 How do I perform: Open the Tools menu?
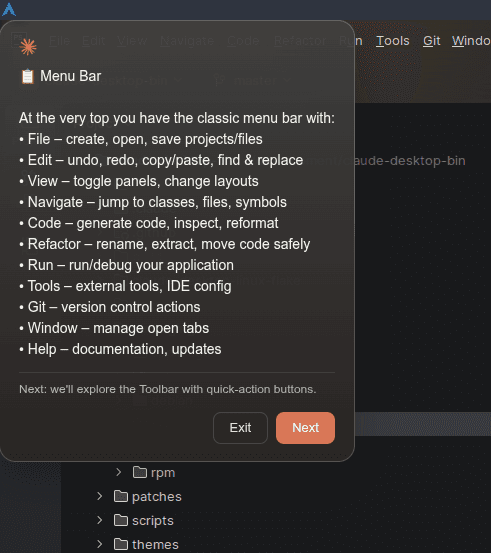393,41
